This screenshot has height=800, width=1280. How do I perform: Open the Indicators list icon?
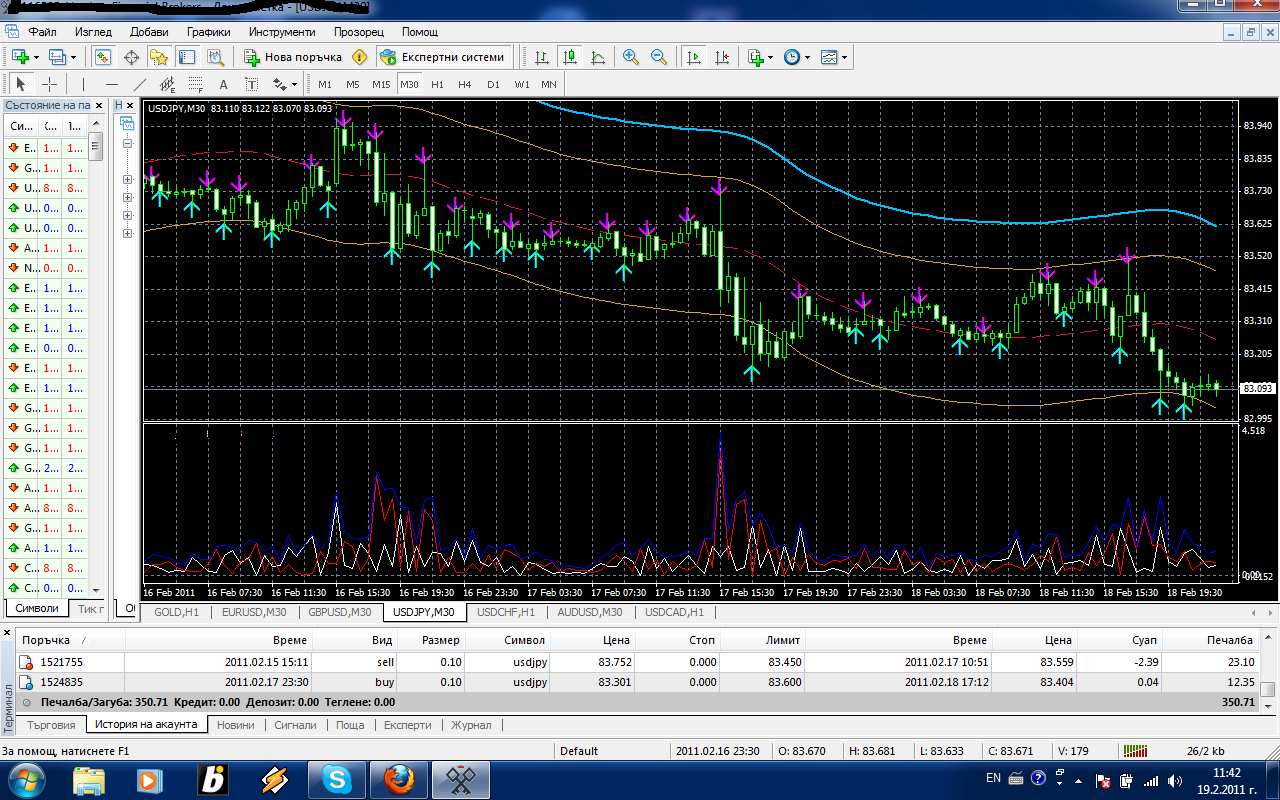[756, 57]
